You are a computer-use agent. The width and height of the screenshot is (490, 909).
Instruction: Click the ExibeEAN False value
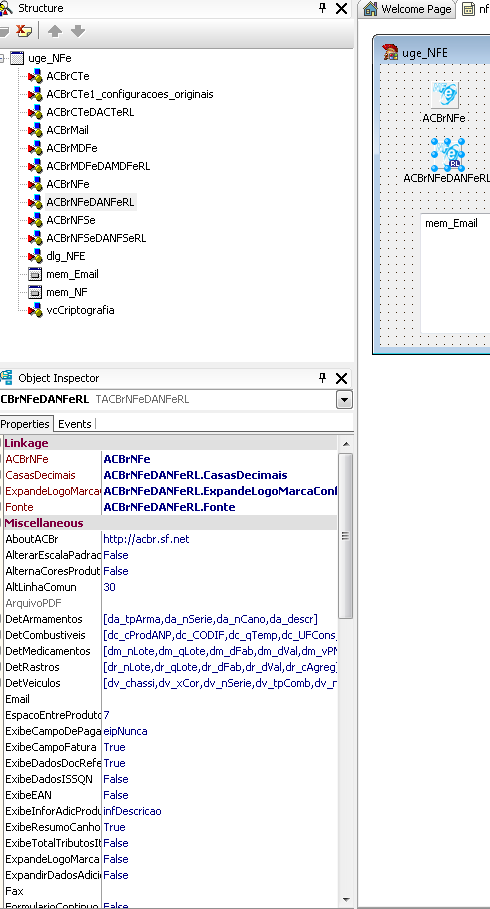115,795
